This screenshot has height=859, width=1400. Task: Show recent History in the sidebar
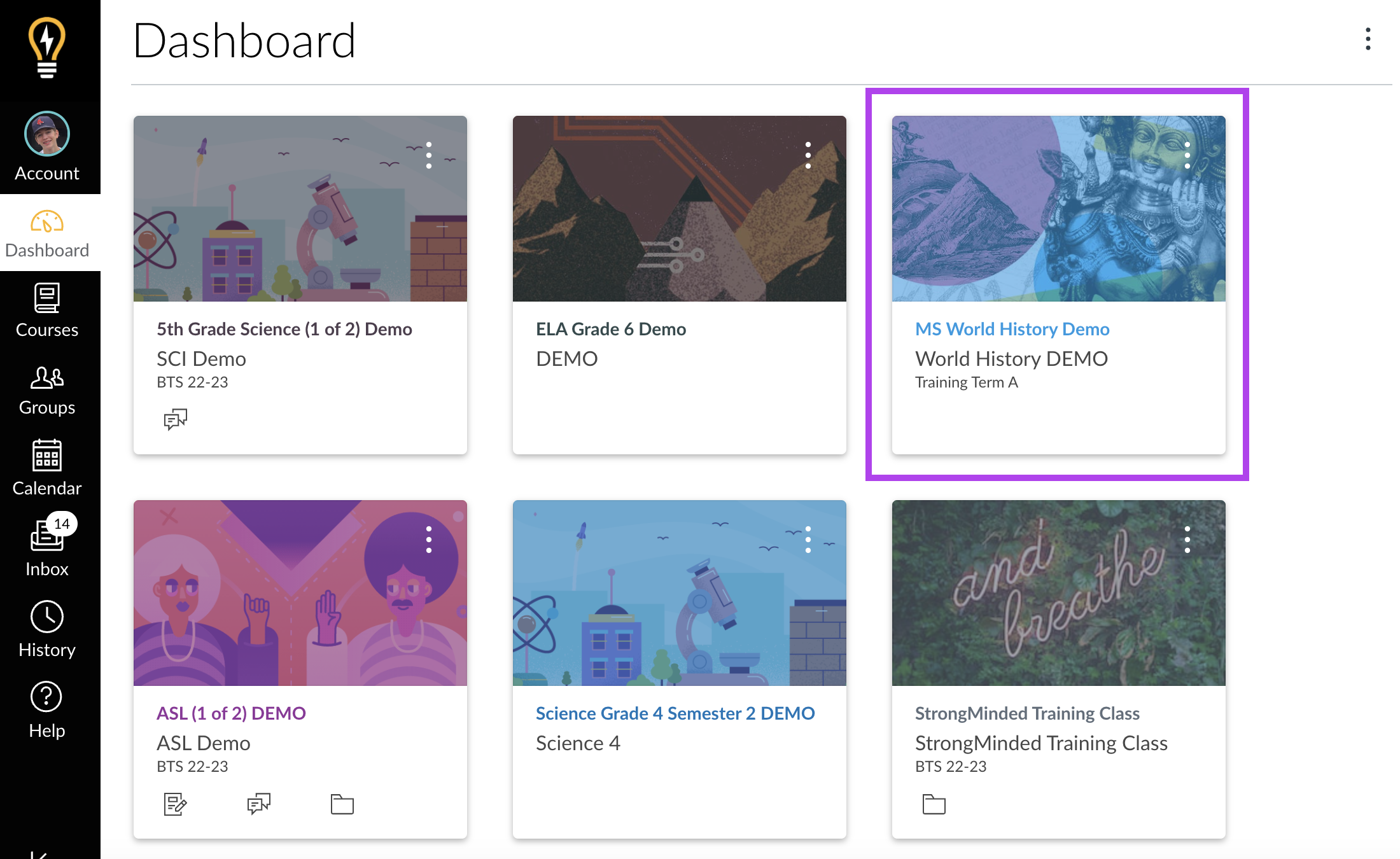tap(47, 629)
